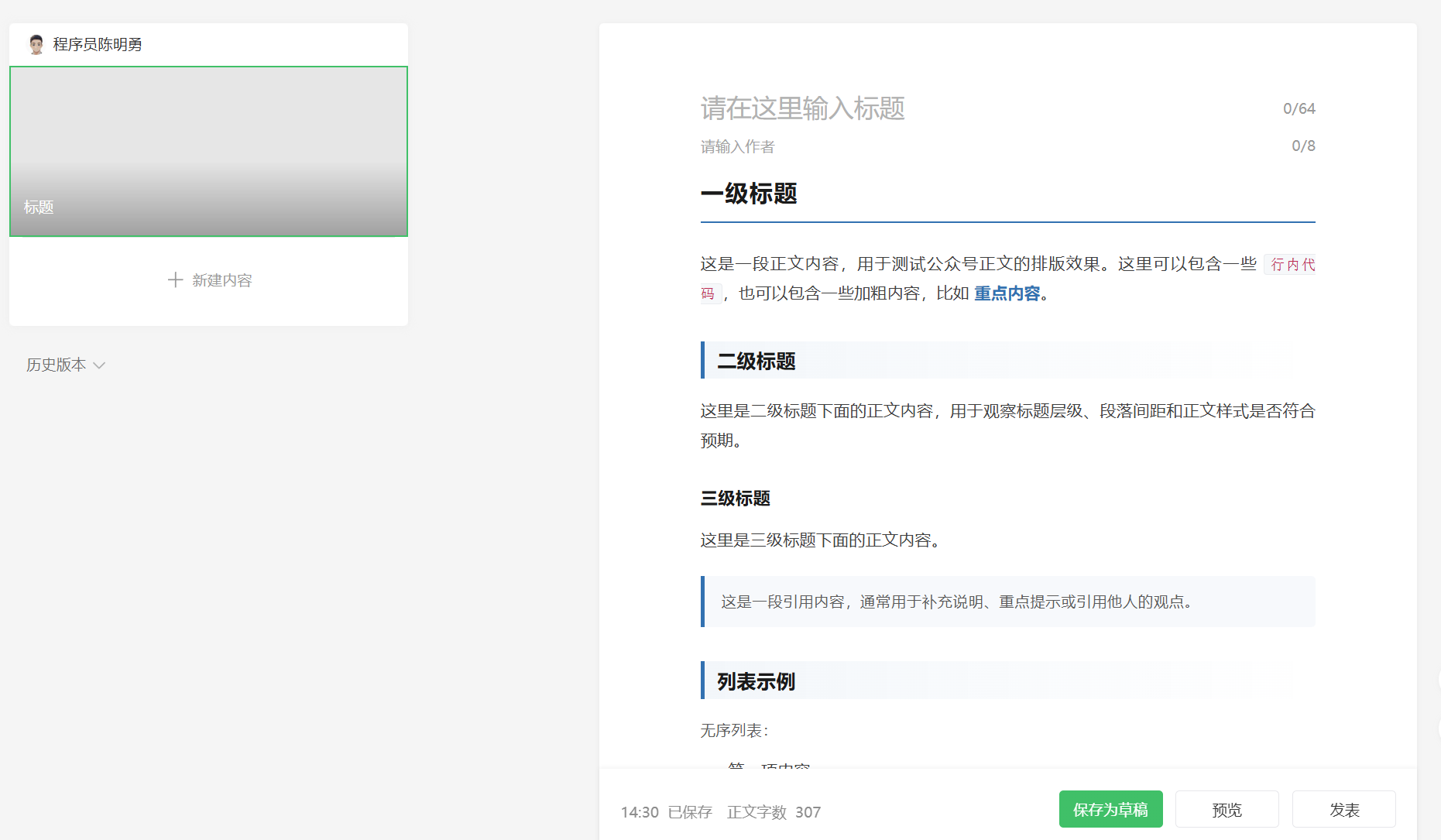Expand the 历史版本 dropdown
The image size is (1441, 840).
(66, 365)
